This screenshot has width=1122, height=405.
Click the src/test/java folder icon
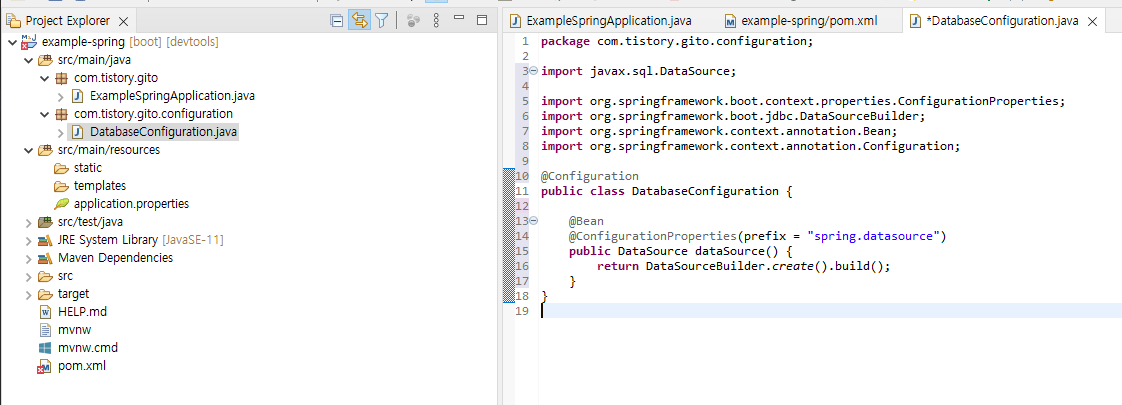click(x=45, y=222)
